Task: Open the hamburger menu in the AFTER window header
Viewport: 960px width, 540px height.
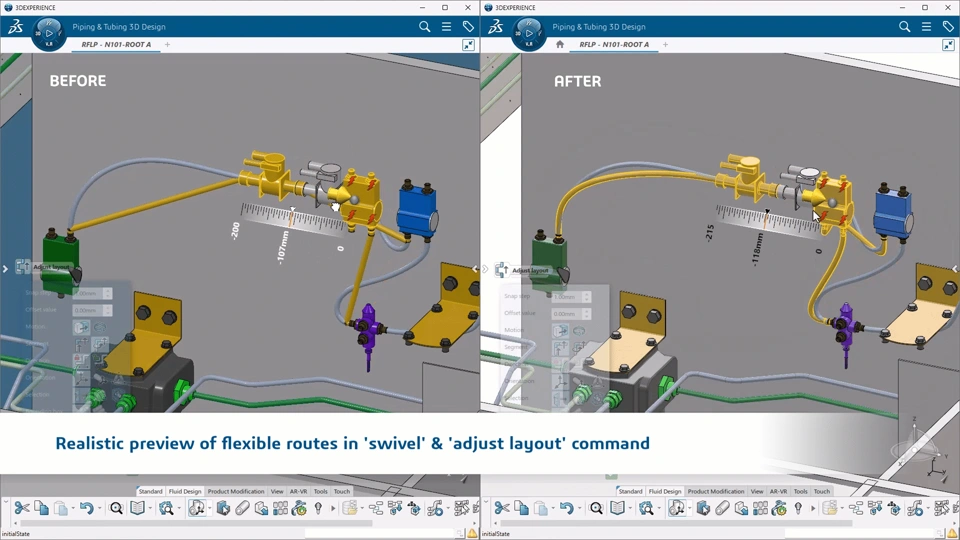Action: [x=926, y=26]
